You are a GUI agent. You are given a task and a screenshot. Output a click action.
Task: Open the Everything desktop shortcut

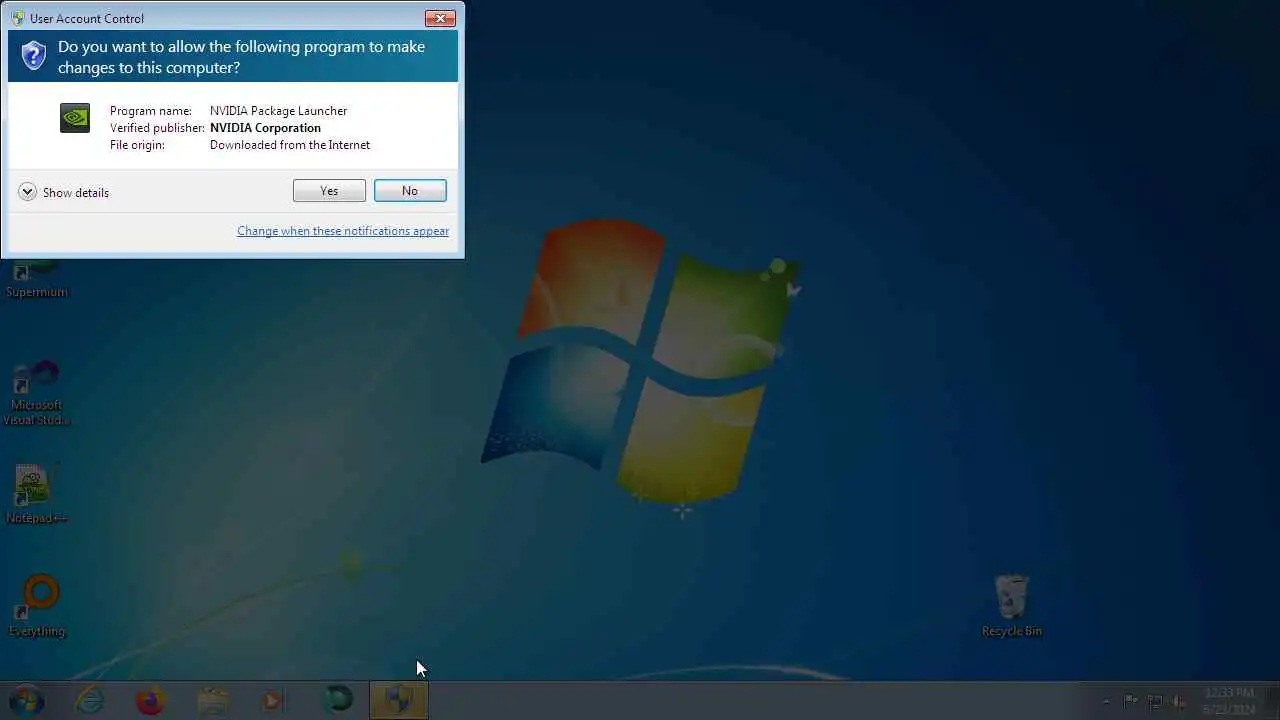coord(37,606)
